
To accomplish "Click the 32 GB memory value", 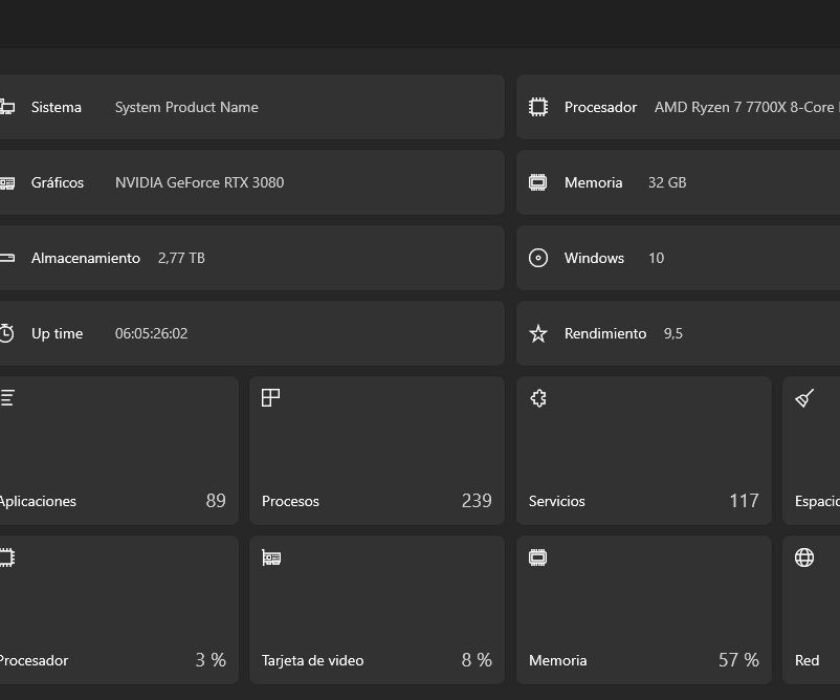I will pyautogui.click(x=667, y=183).
